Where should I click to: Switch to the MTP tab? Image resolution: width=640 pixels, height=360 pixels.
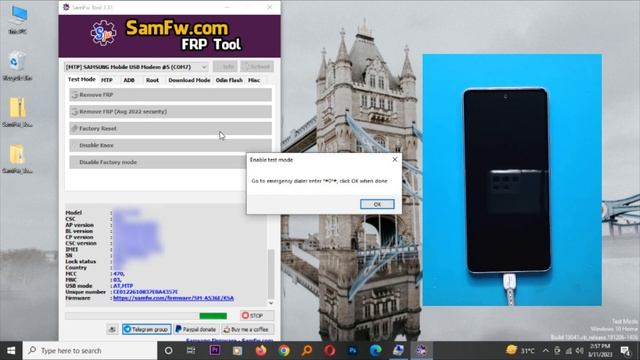tap(107, 80)
